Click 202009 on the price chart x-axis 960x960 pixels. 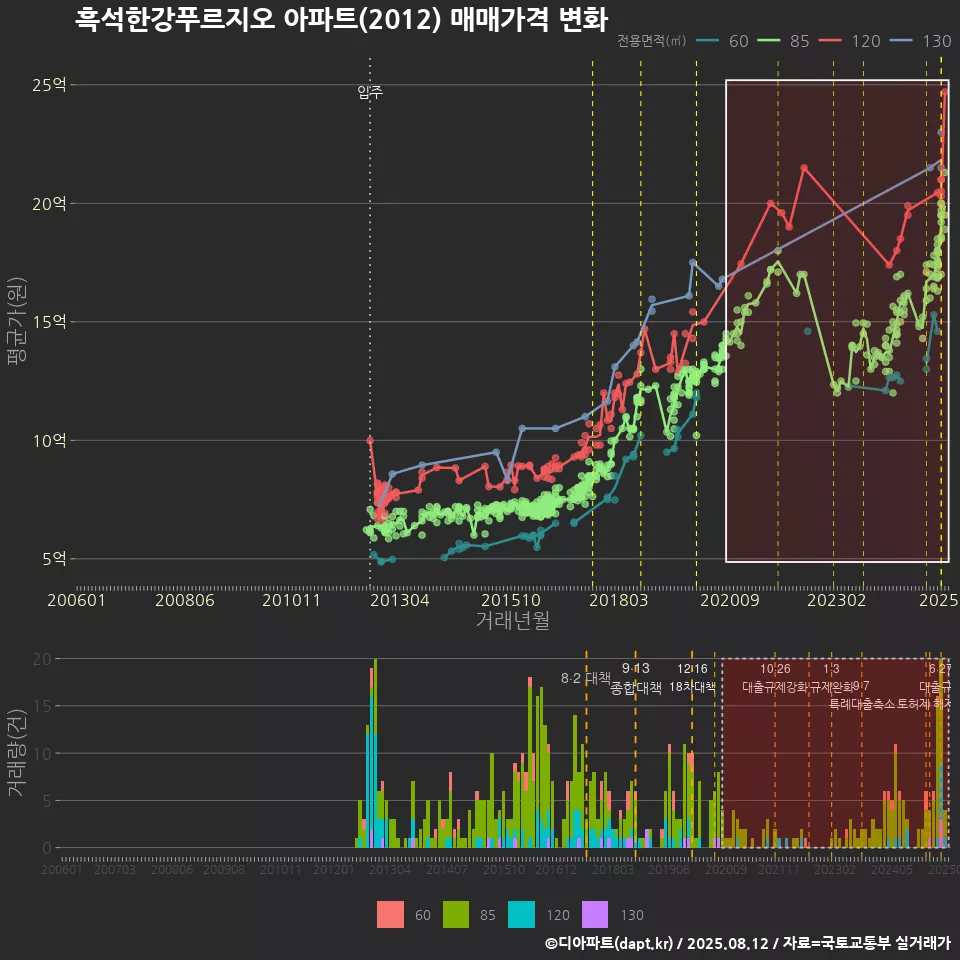point(730,600)
